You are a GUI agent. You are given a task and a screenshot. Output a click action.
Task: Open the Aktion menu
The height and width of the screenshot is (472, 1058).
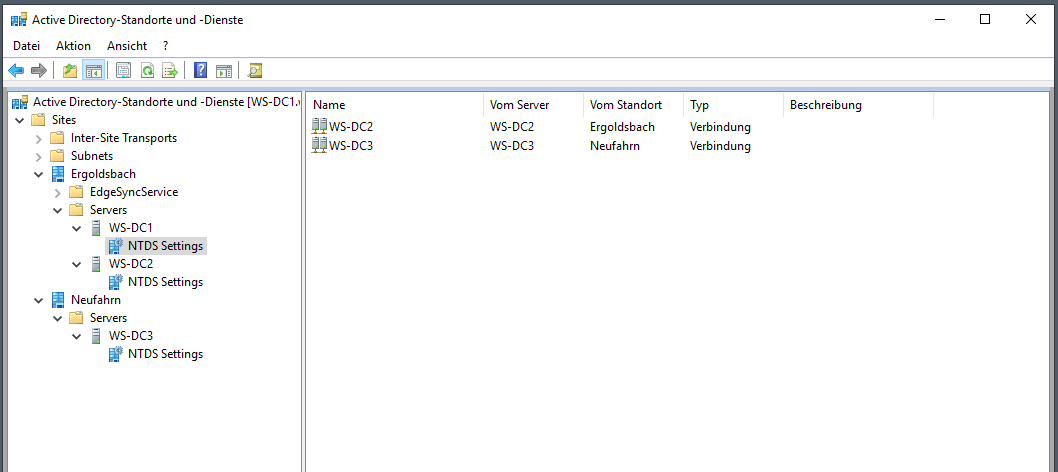74,46
